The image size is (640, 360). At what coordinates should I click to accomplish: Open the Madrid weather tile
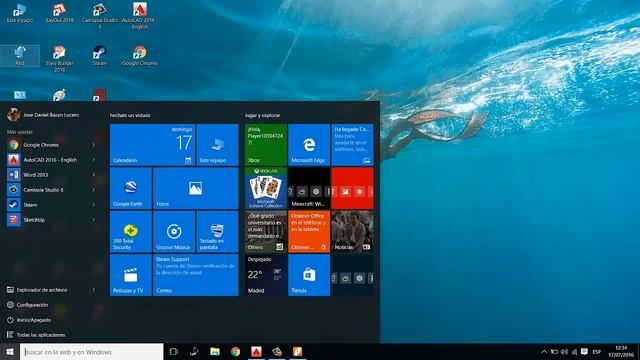coord(266,275)
